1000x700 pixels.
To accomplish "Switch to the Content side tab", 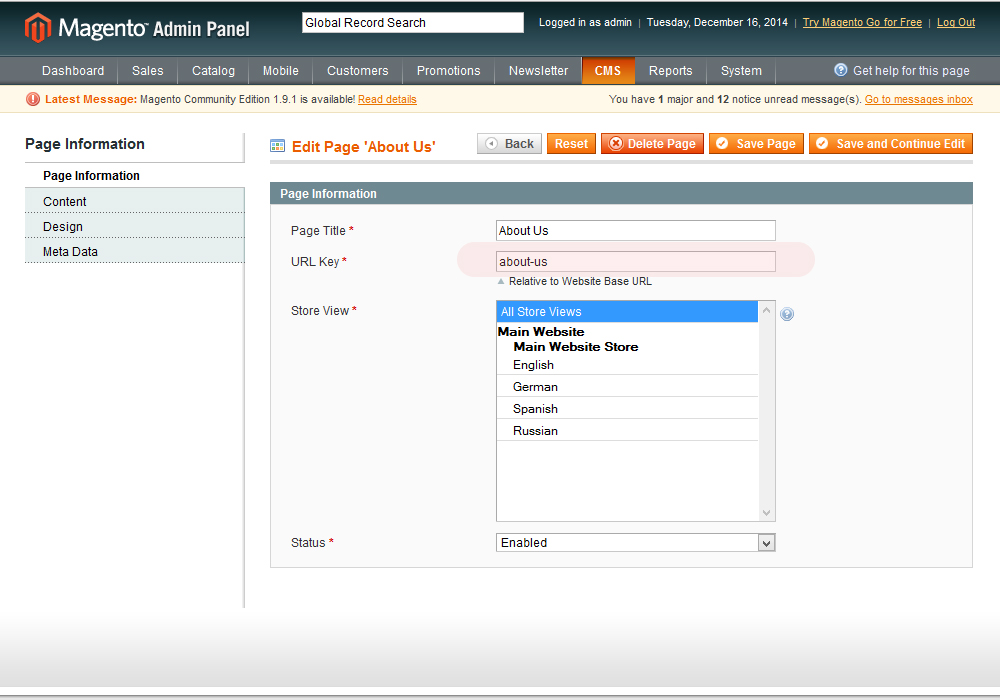I will click(x=135, y=201).
